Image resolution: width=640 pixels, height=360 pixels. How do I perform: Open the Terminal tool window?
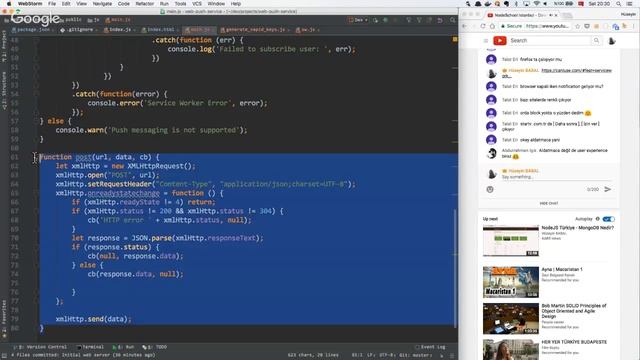[x=90, y=347]
